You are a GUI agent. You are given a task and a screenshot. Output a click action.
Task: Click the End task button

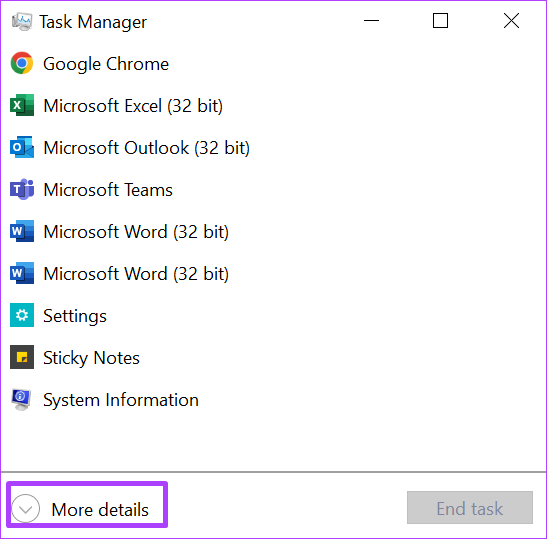coord(470,508)
